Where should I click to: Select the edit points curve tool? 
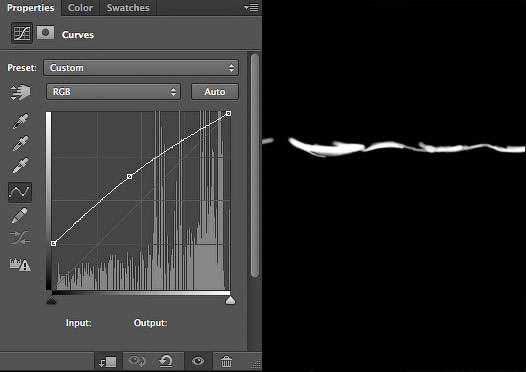point(20,192)
